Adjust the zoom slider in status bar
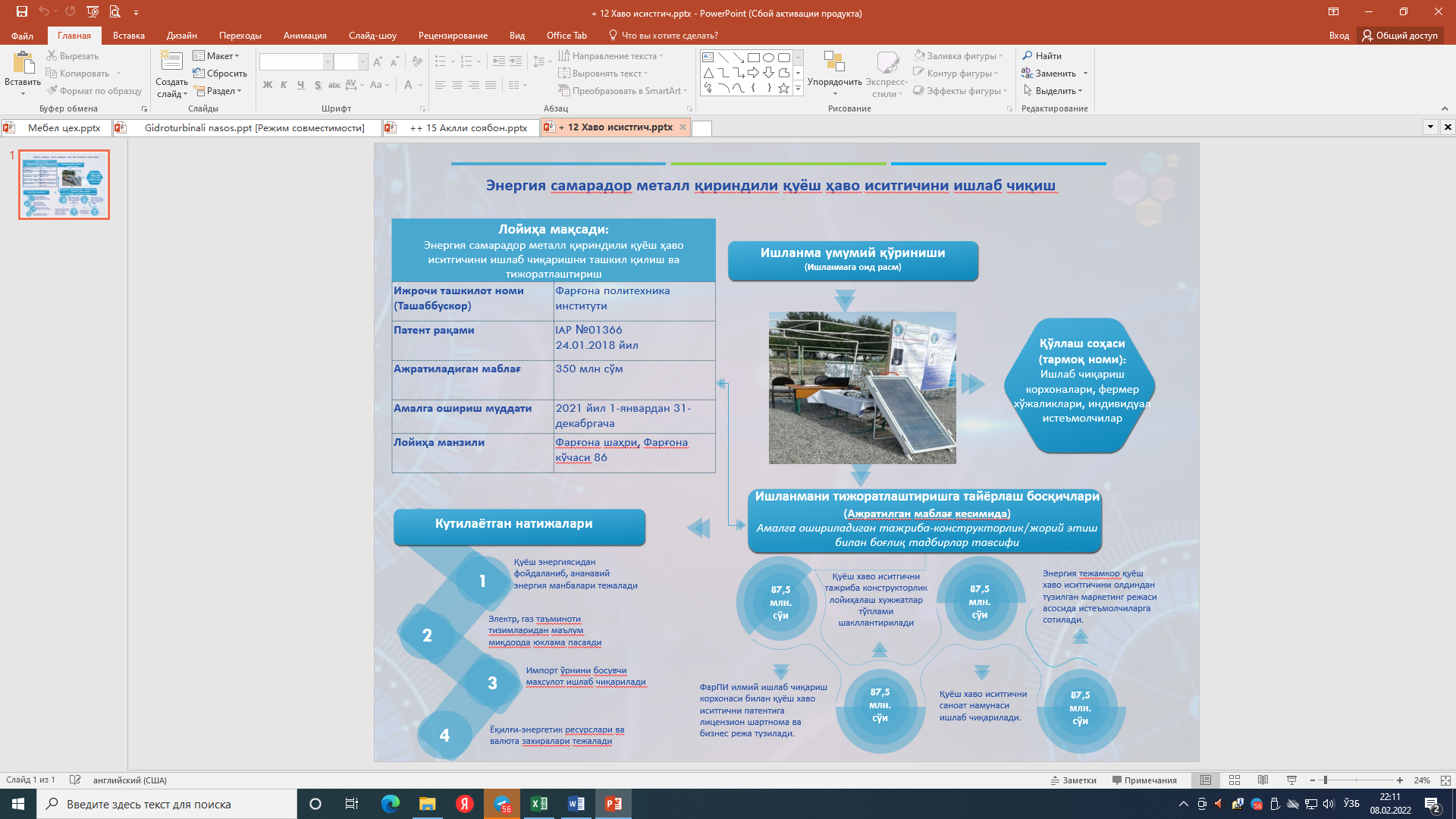The height and width of the screenshot is (819, 1456). pyautogui.click(x=1325, y=780)
